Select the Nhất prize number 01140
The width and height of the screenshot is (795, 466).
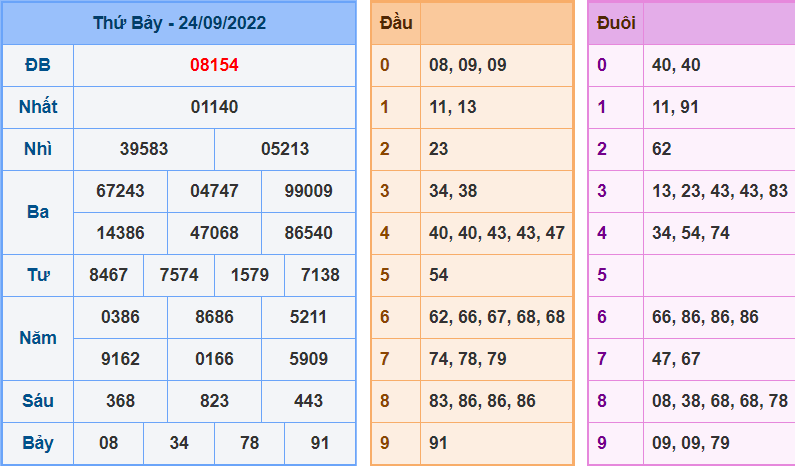[214, 107]
